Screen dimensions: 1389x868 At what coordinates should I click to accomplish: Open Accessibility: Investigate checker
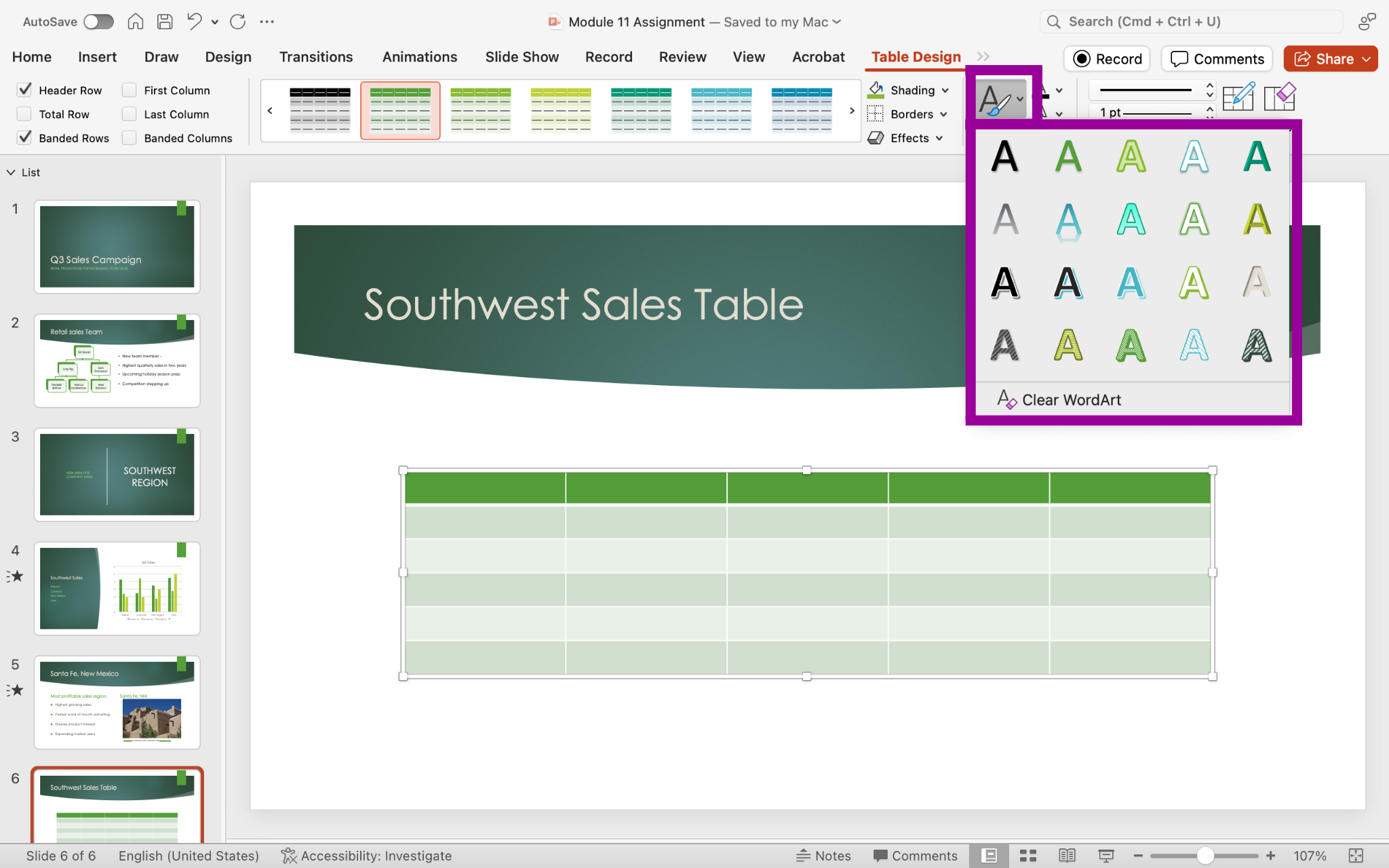click(366, 856)
